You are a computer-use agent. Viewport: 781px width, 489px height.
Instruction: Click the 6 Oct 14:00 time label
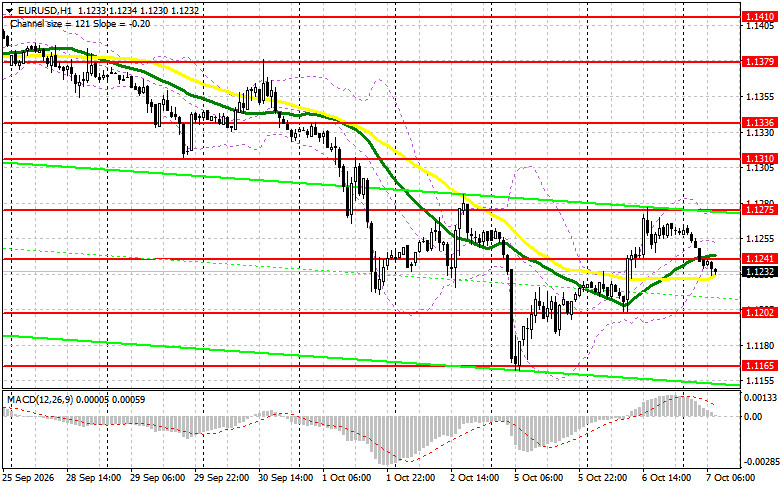(x=667, y=478)
